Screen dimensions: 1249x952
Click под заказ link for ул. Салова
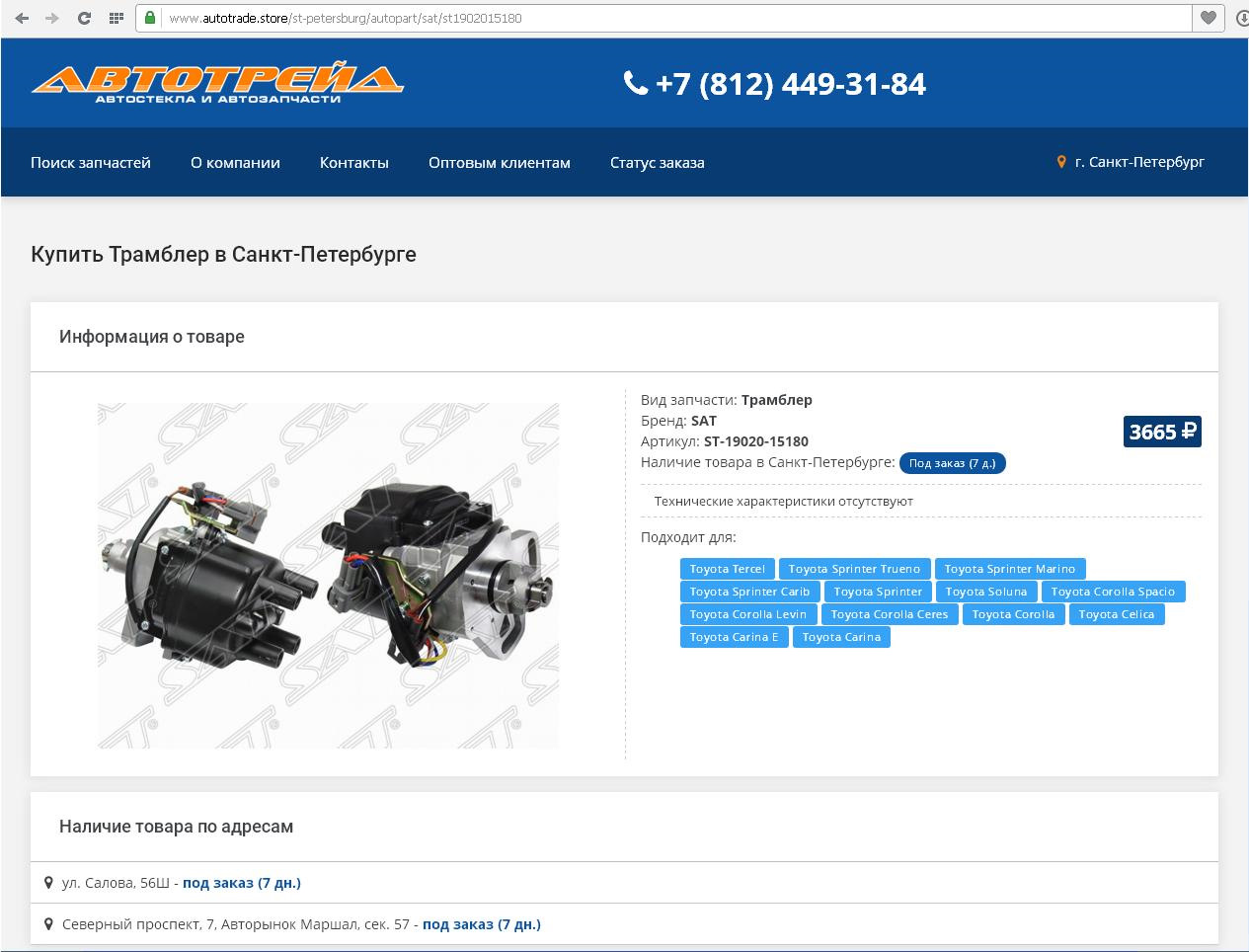242,883
